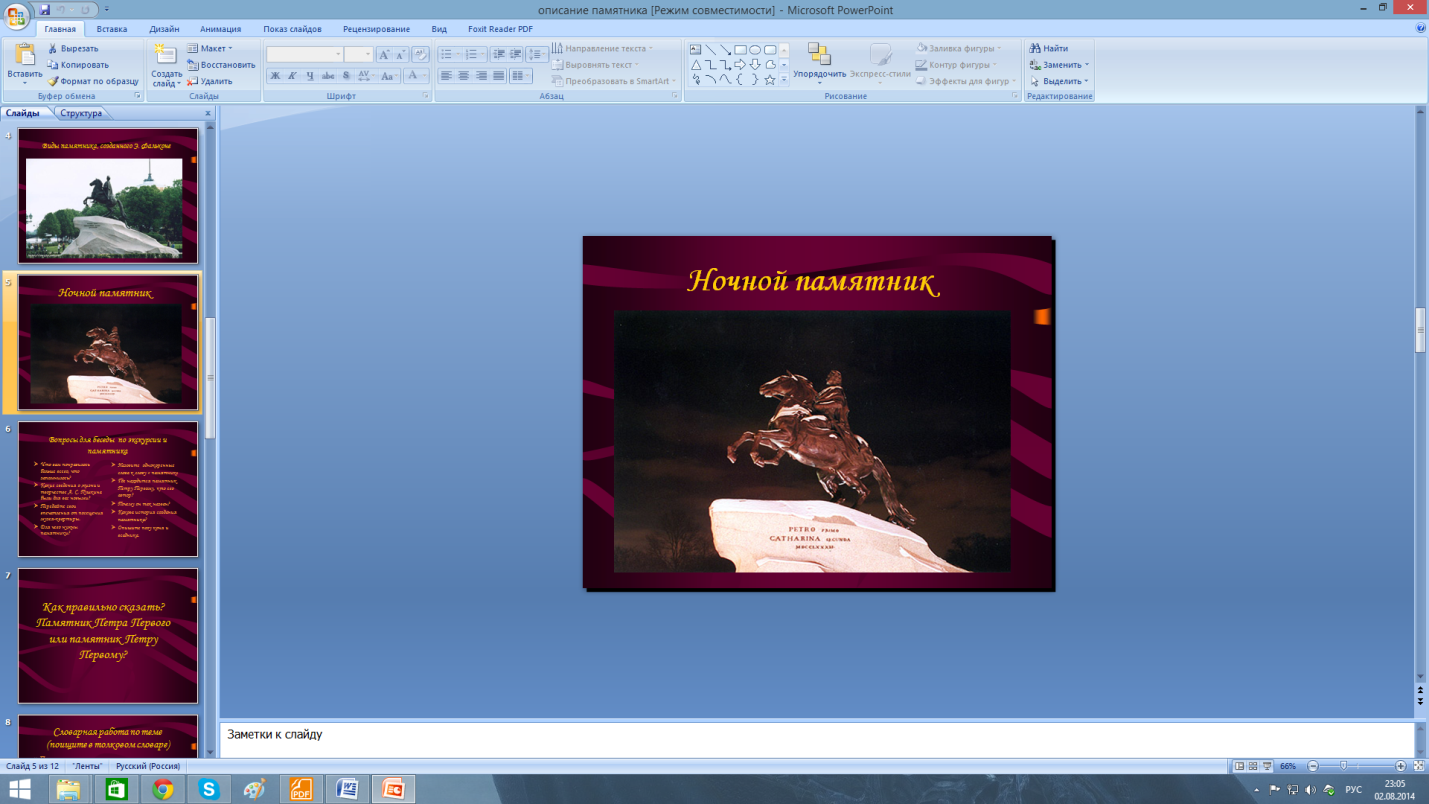Zoom in with plus button

1401,766
